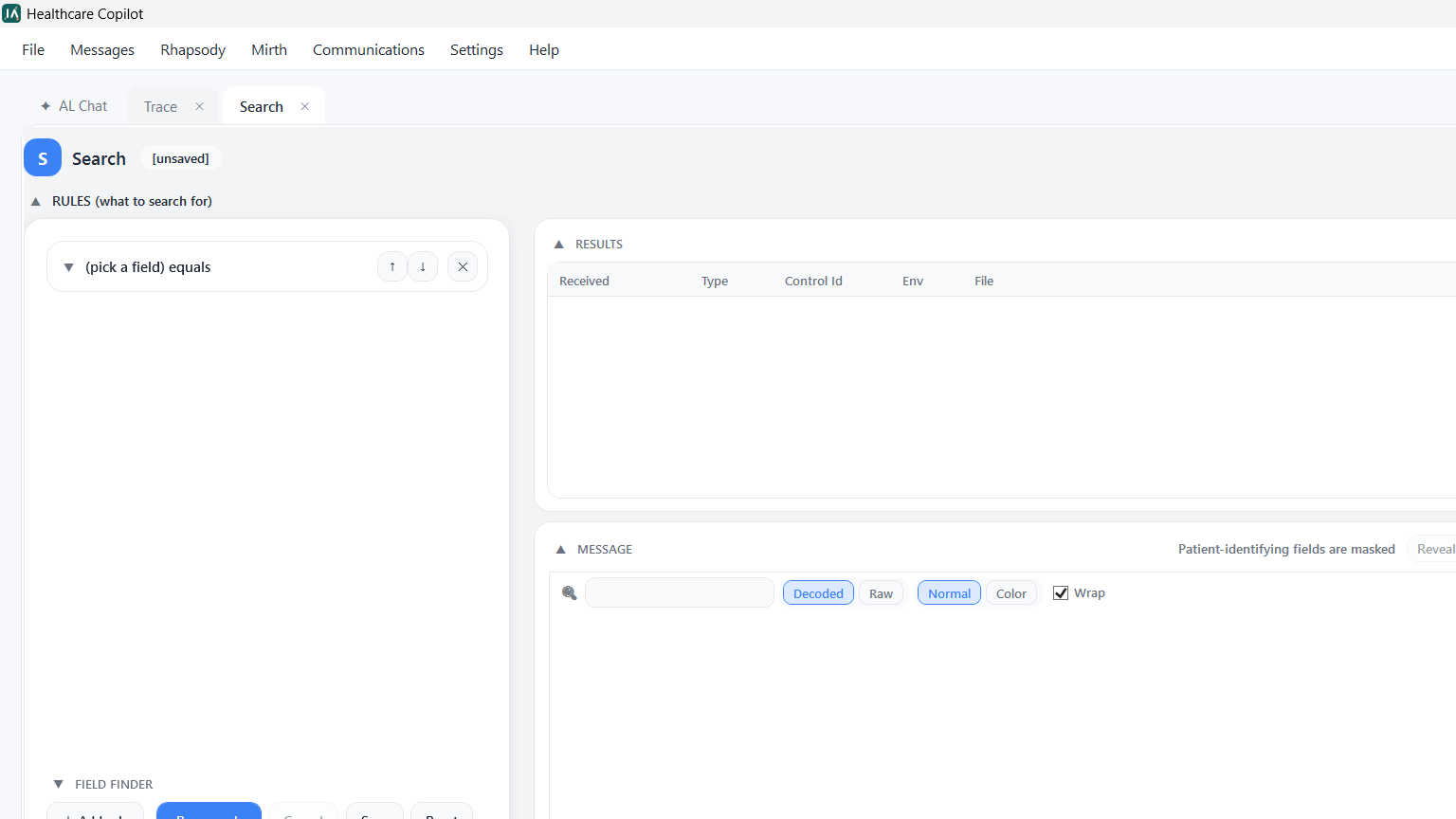This screenshot has height=819, width=1456.
Task: Open the Settings menu
Action: click(477, 49)
